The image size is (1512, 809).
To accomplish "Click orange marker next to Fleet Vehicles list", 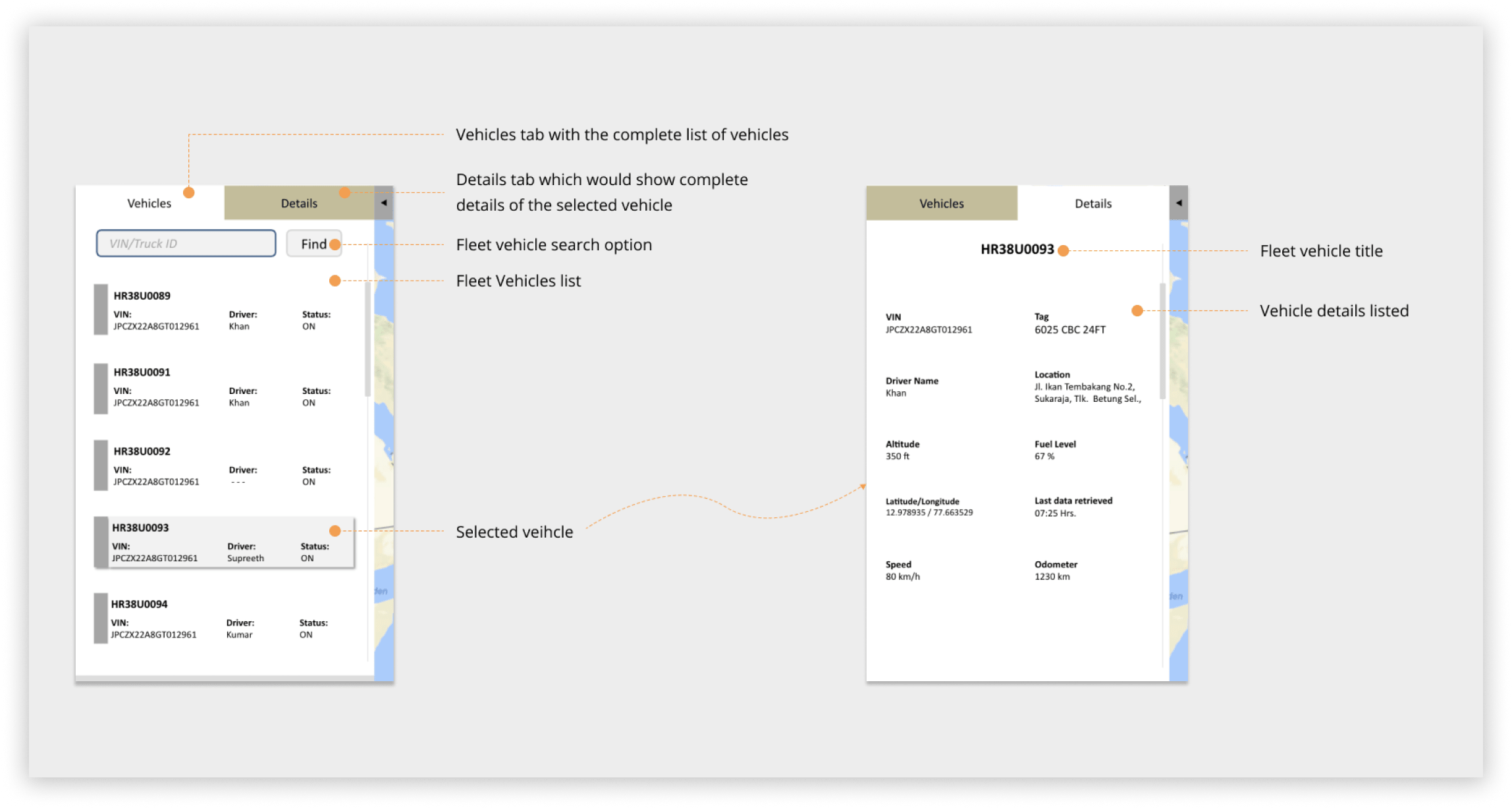I will click(x=335, y=281).
